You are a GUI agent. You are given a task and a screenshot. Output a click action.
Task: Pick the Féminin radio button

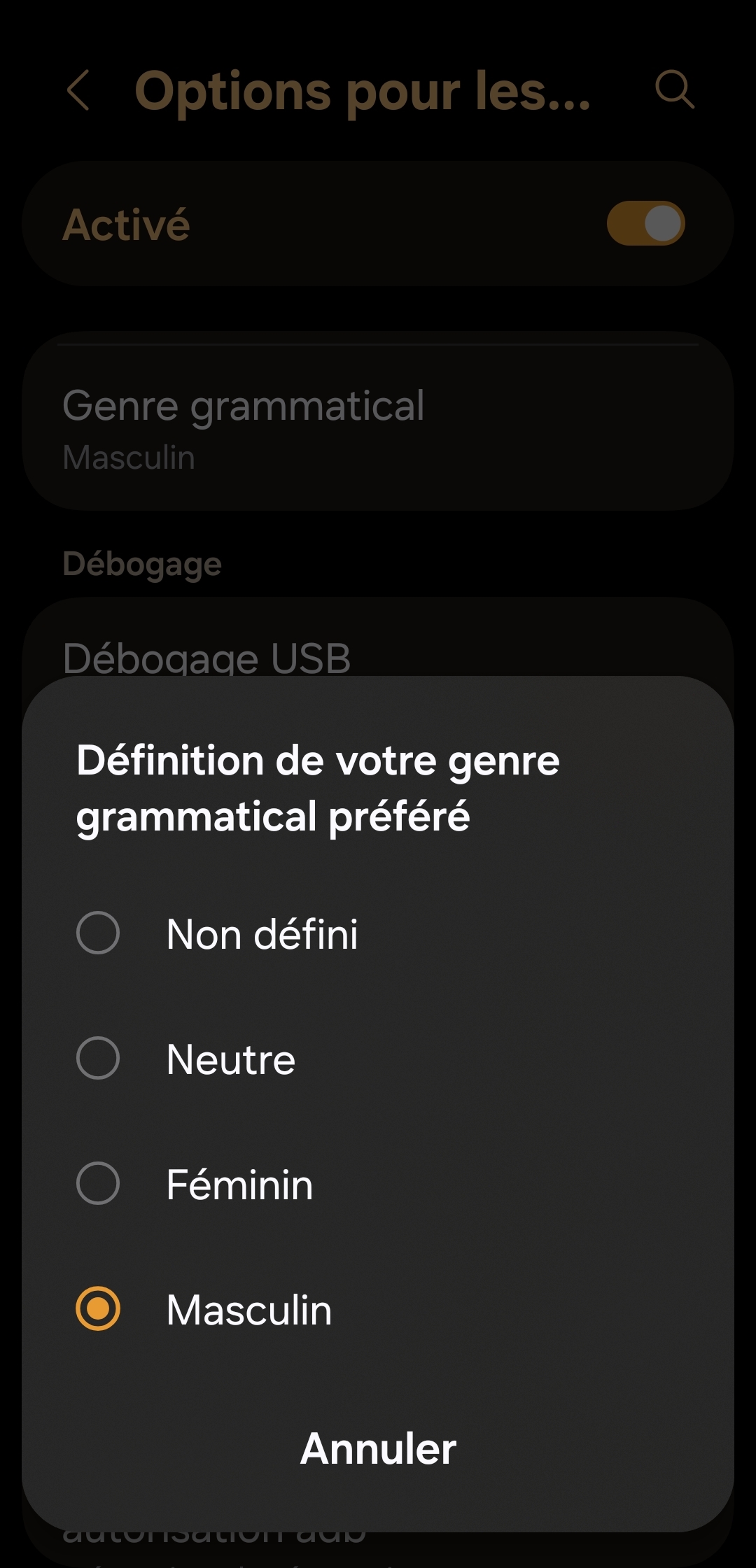click(x=98, y=1183)
